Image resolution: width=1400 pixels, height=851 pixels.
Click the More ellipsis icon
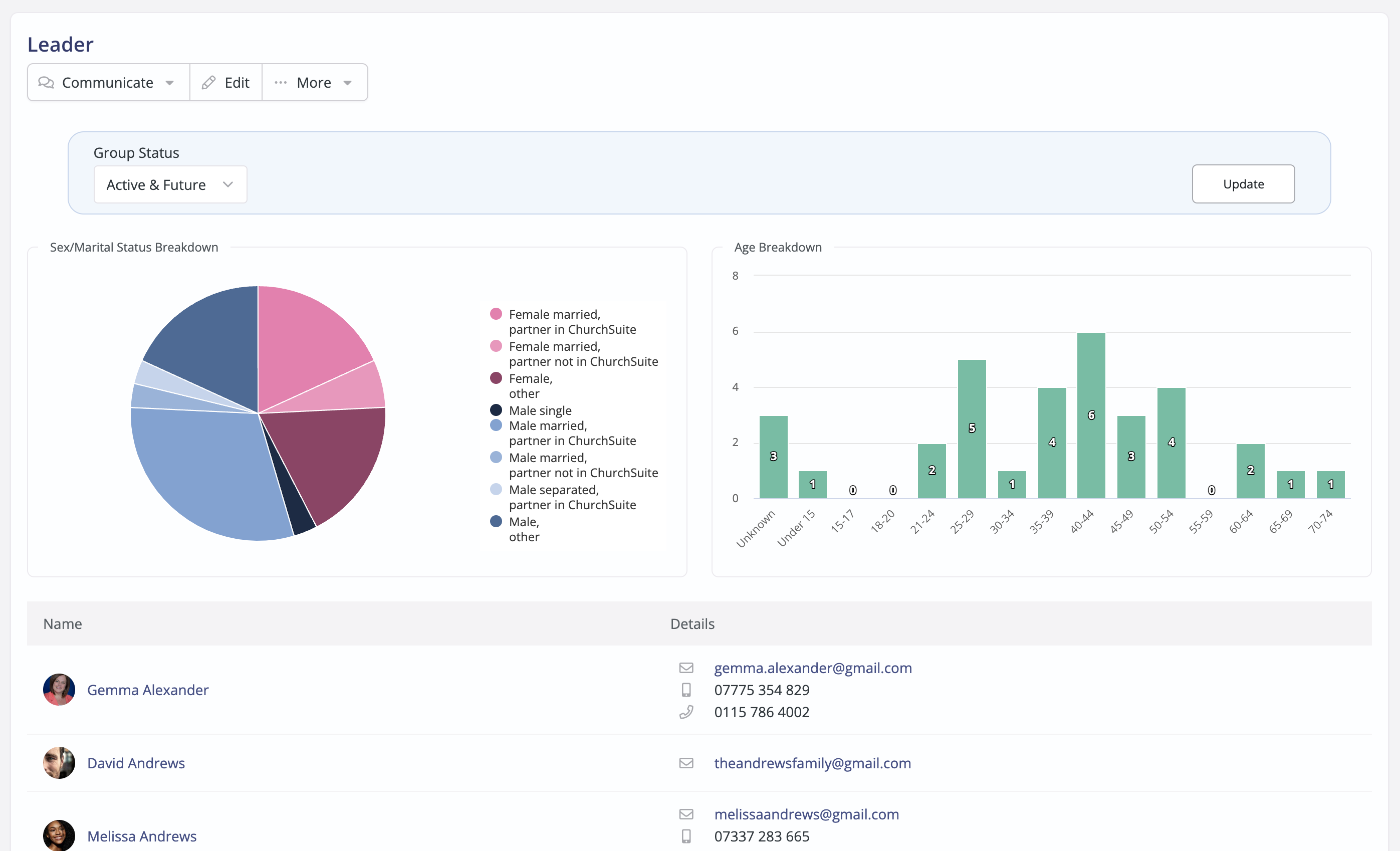tap(281, 82)
